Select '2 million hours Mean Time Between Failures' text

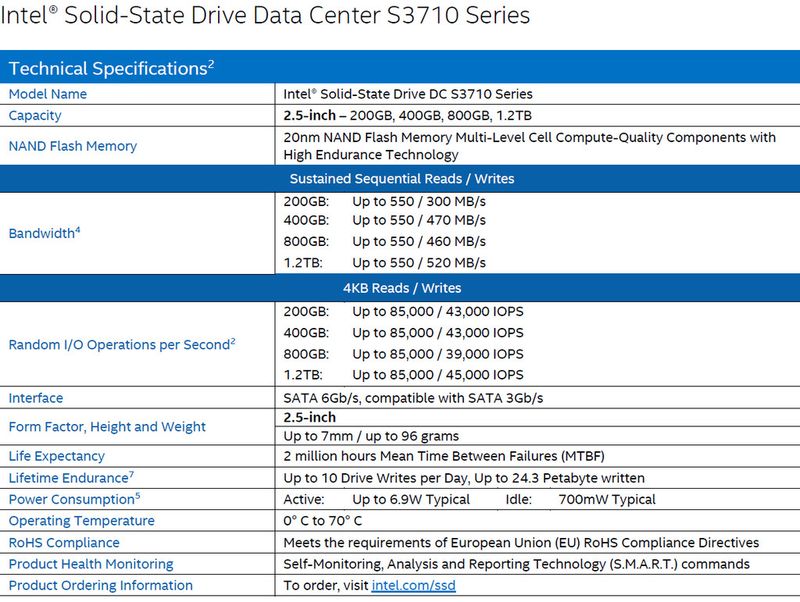click(x=420, y=456)
